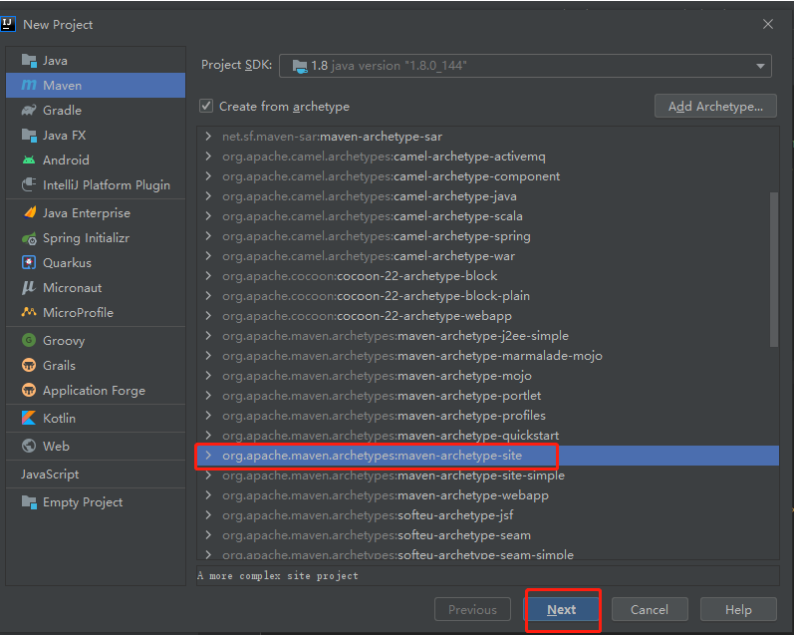Select JavaScript category in sidebar
Image resolution: width=794 pixels, height=636 pixels.
[95, 474]
